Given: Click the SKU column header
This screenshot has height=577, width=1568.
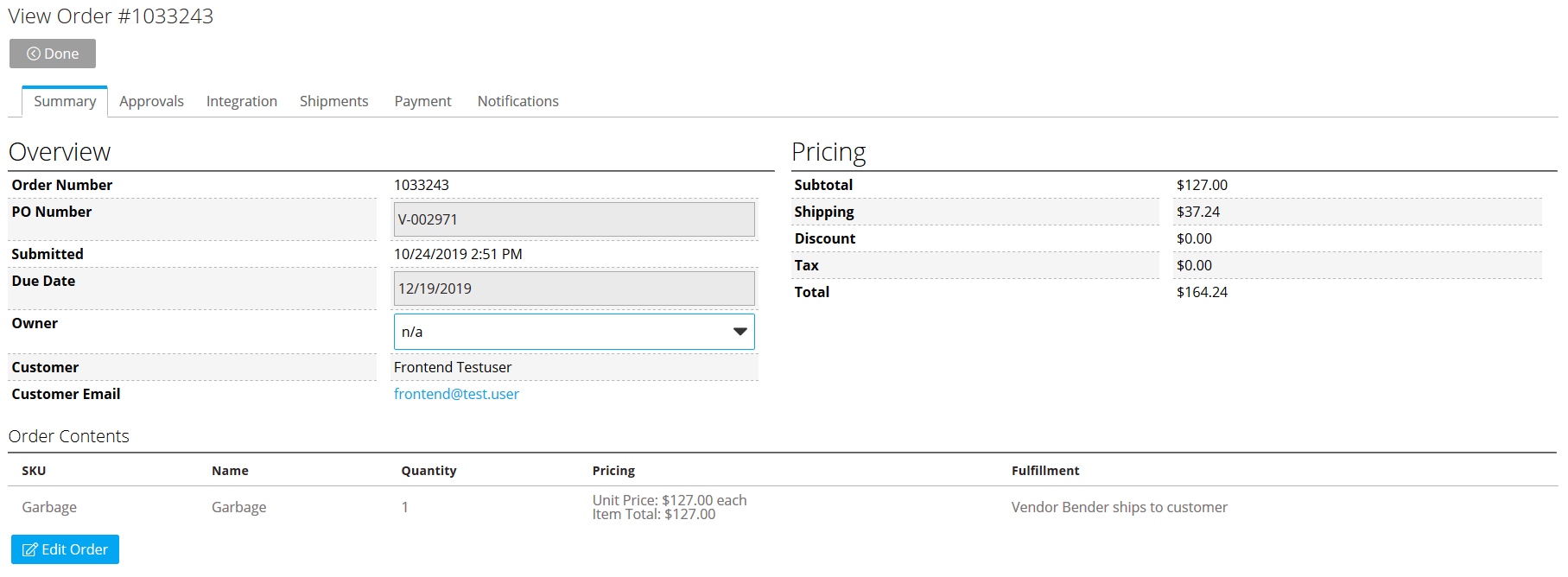Looking at the screenshot, I should (34, 471).
